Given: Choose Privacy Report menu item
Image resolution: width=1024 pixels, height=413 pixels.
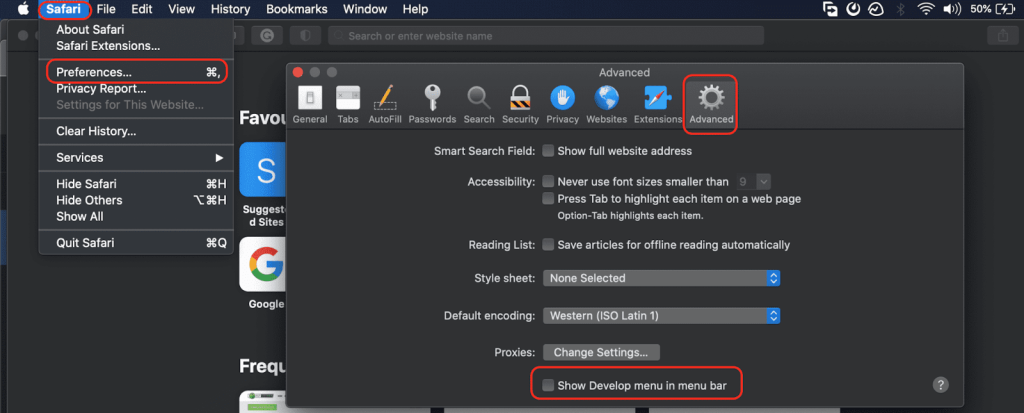Looking at the screenshot, I should coord(136,89).
